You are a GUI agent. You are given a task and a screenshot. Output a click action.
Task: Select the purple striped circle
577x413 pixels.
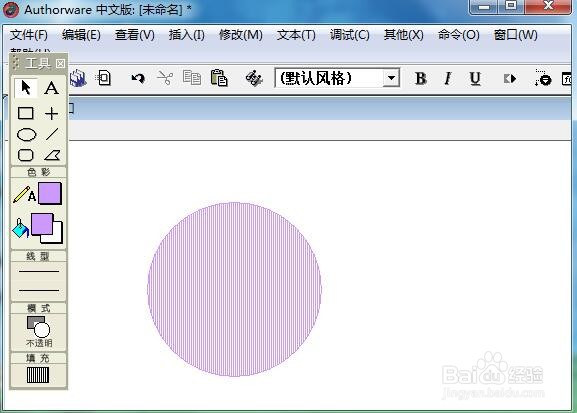point(234,289)
